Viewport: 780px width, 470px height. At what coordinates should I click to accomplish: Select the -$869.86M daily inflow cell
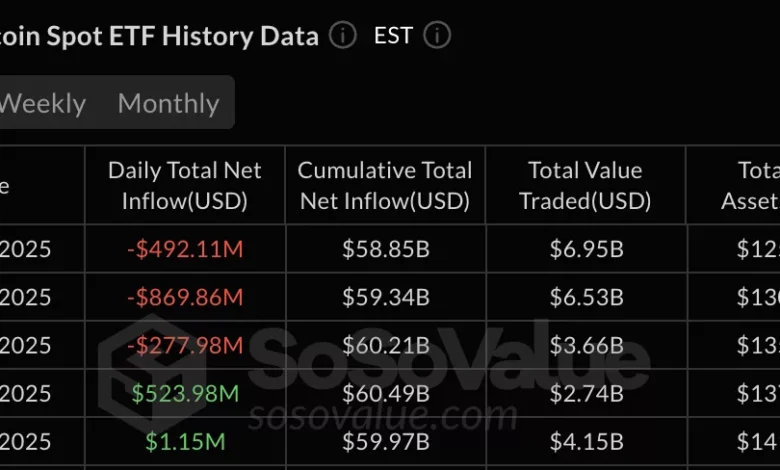[185, 297]
